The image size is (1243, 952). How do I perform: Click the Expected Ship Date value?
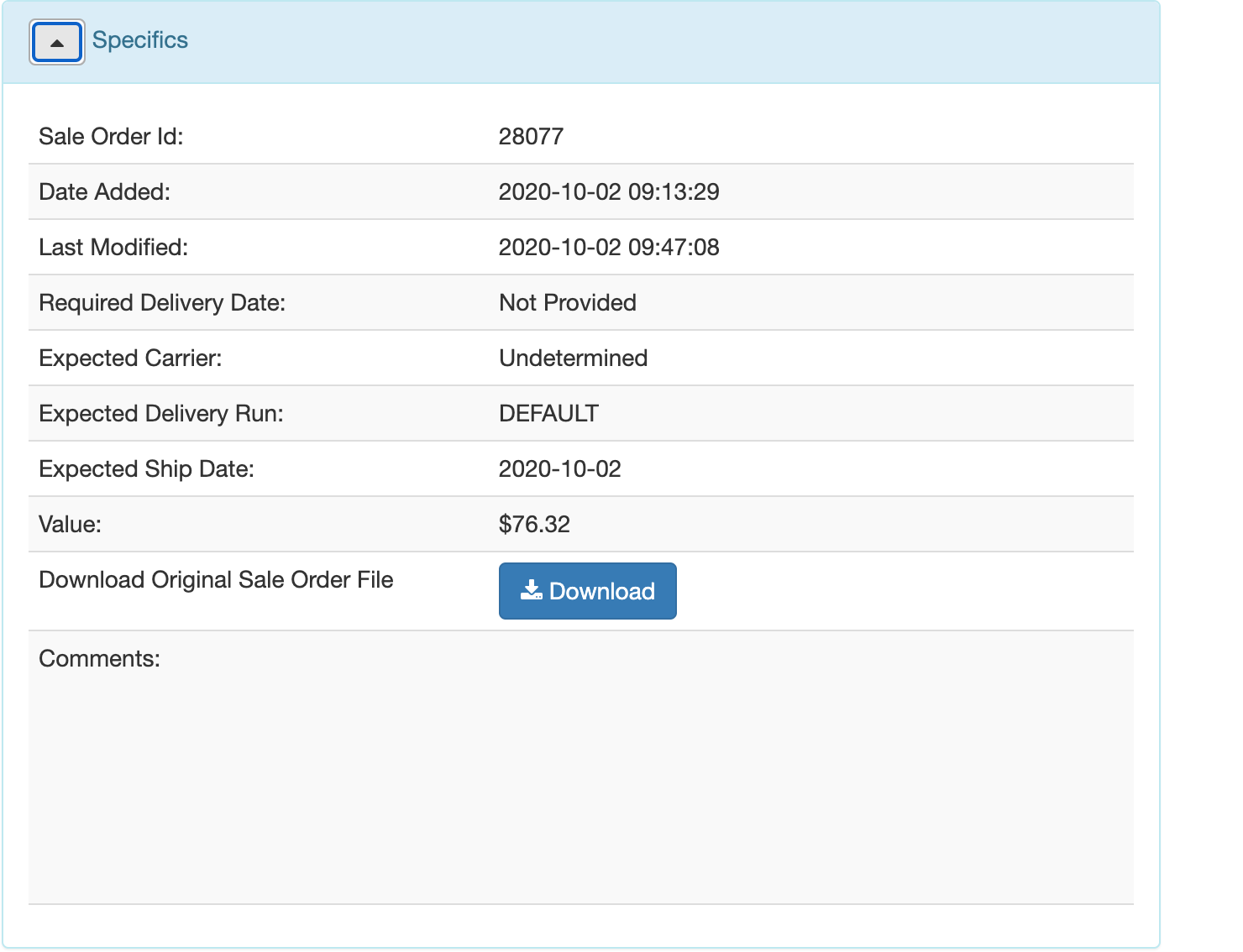click(559, 469)
